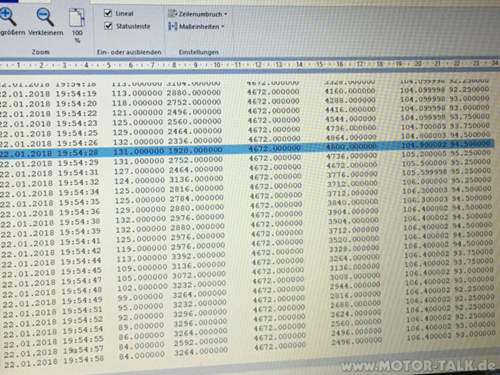Click the ruler at mark 14
This screenshot has width=500, height=375.
pos(299,64)
